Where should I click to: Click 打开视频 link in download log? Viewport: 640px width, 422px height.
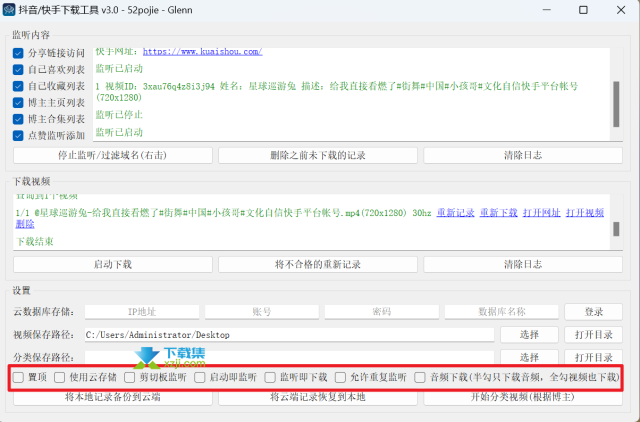(x=585, y=213)
